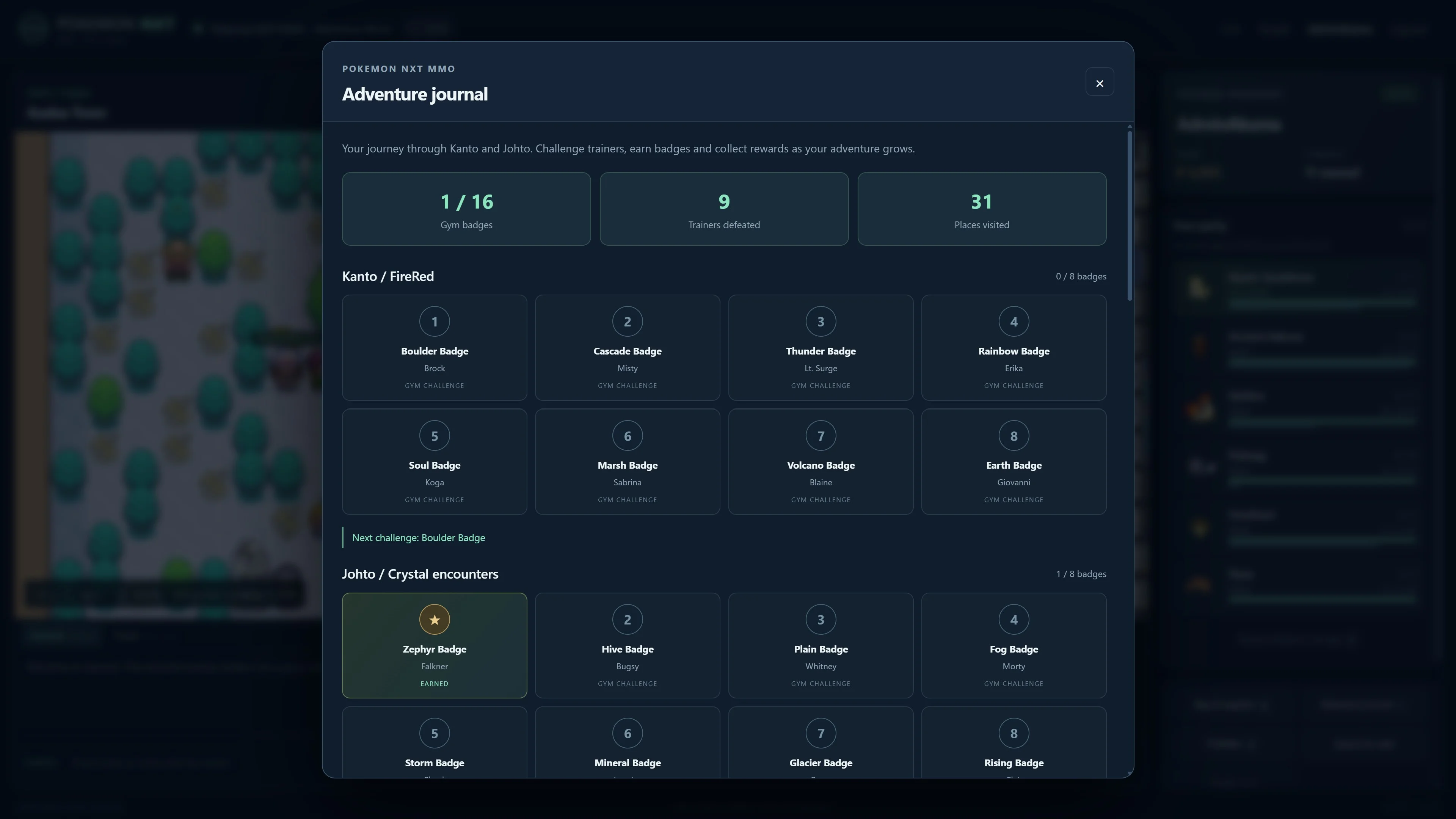Click the trainer name Blaine
The width and height of the screenshot is (1456, 819).
click(x=821, y=482)
